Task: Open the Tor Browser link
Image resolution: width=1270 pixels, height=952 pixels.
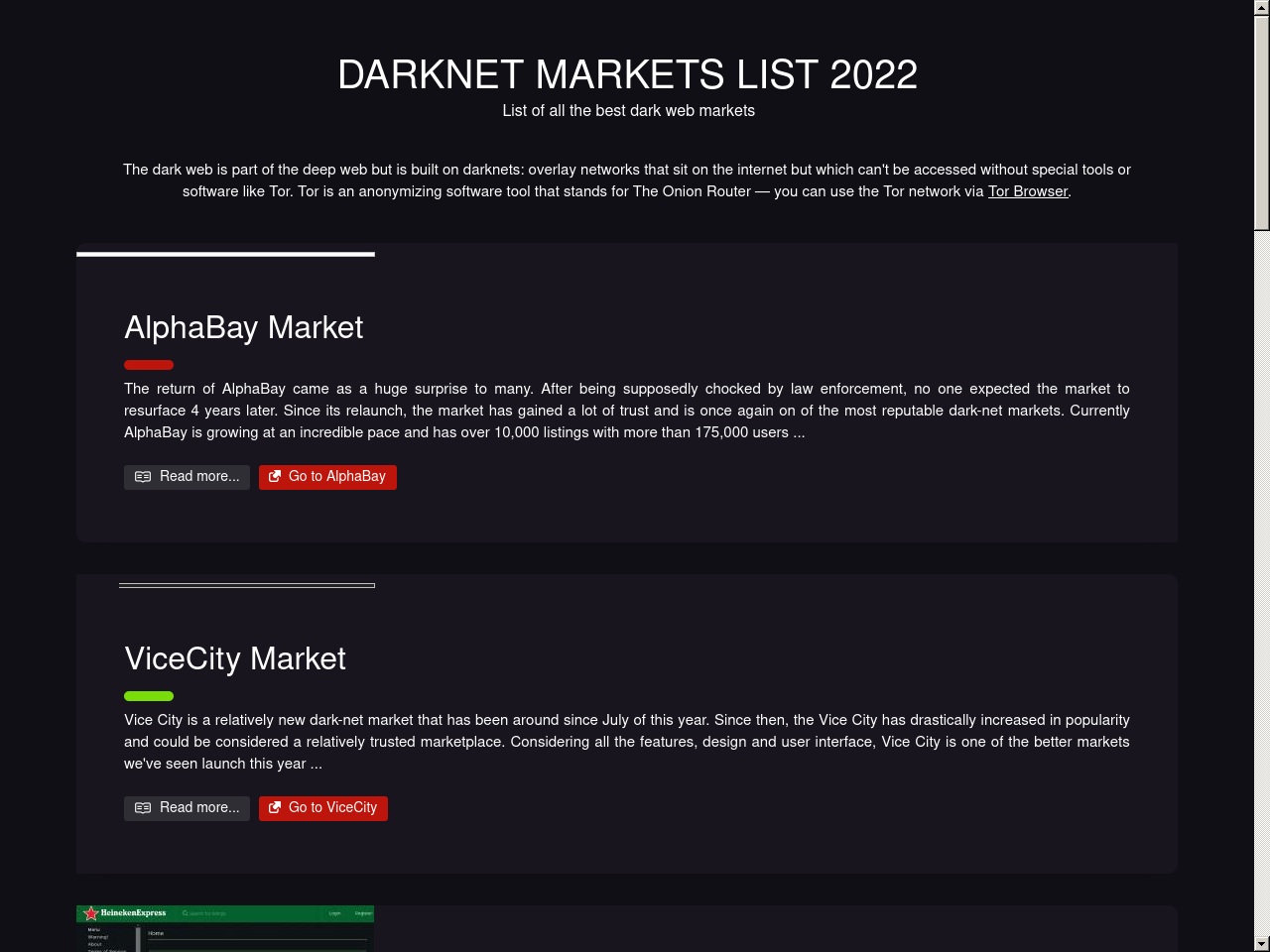Action: click(1028, 191)
